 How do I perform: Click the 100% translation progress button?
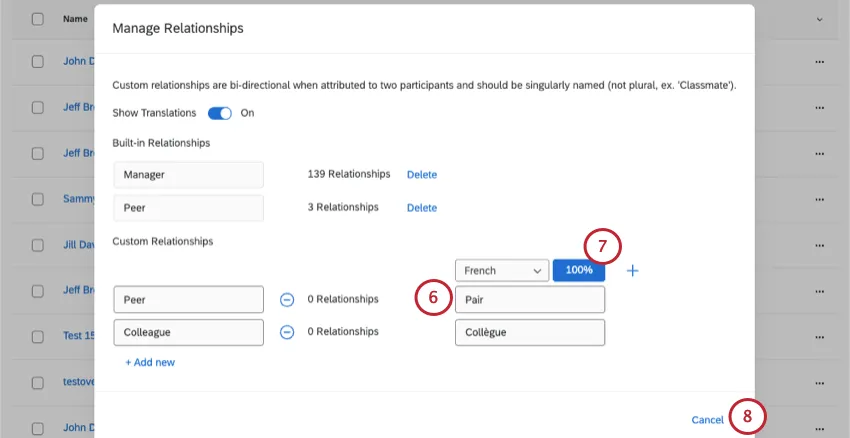(579, 270)
